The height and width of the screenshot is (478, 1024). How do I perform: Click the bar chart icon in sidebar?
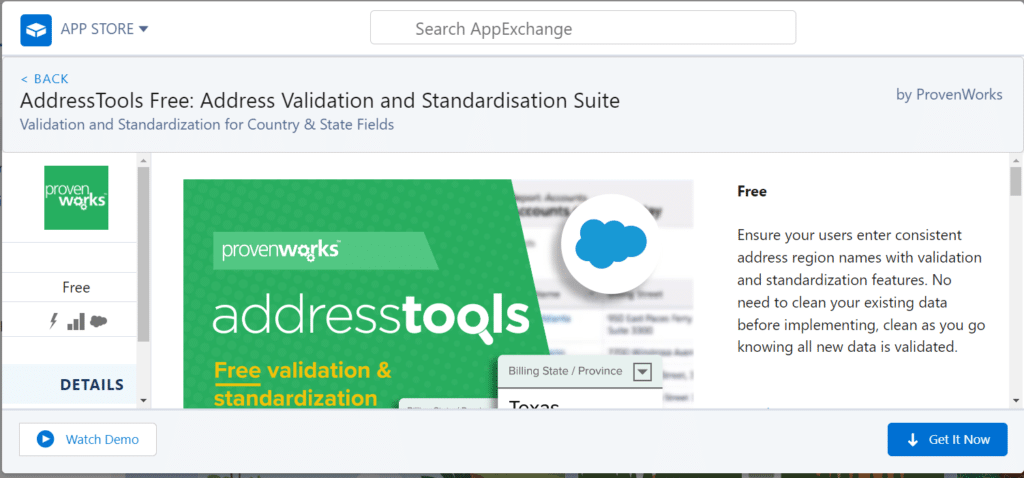click(76, 321)
